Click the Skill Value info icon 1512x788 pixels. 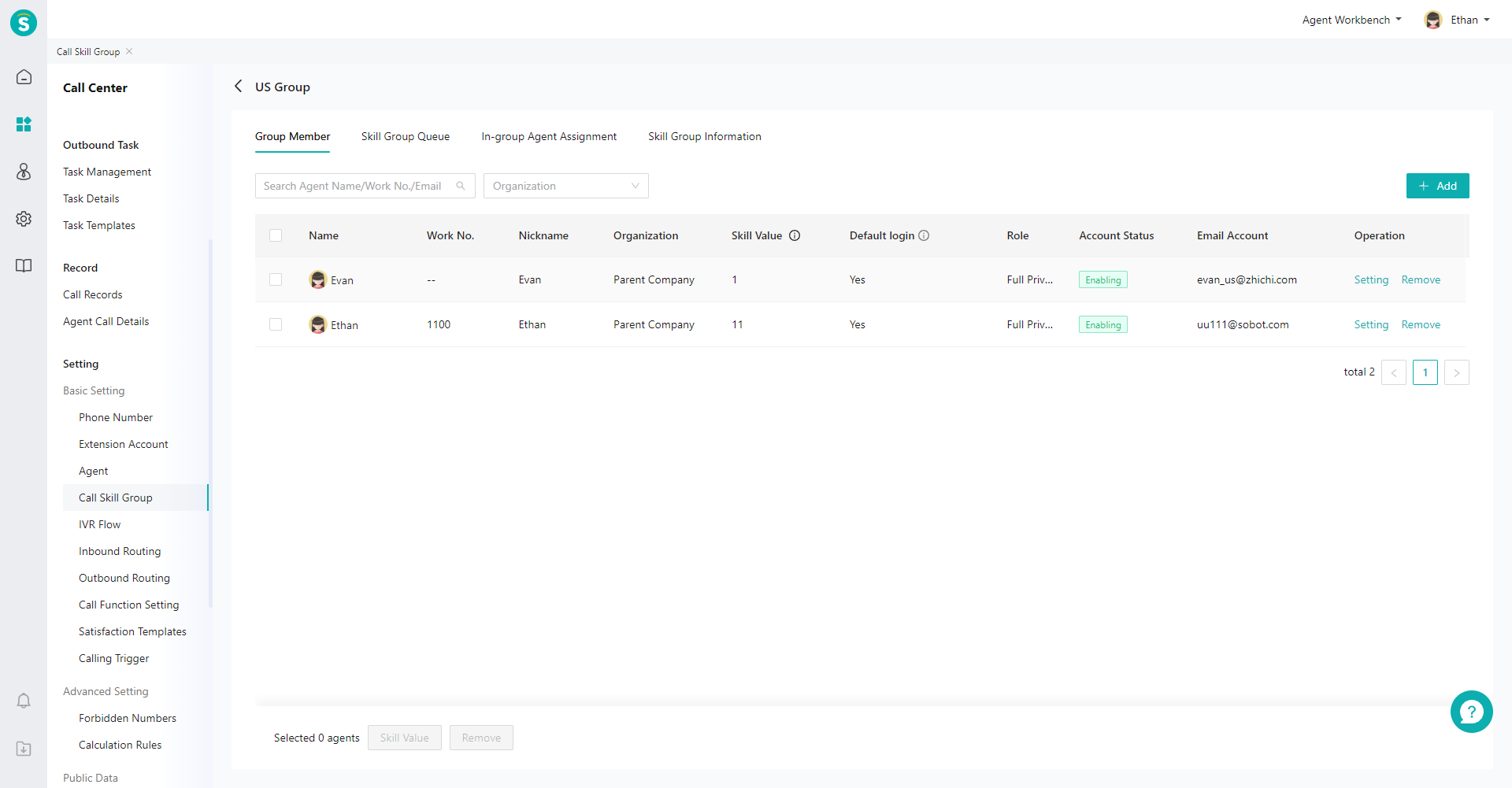(795, 235)
